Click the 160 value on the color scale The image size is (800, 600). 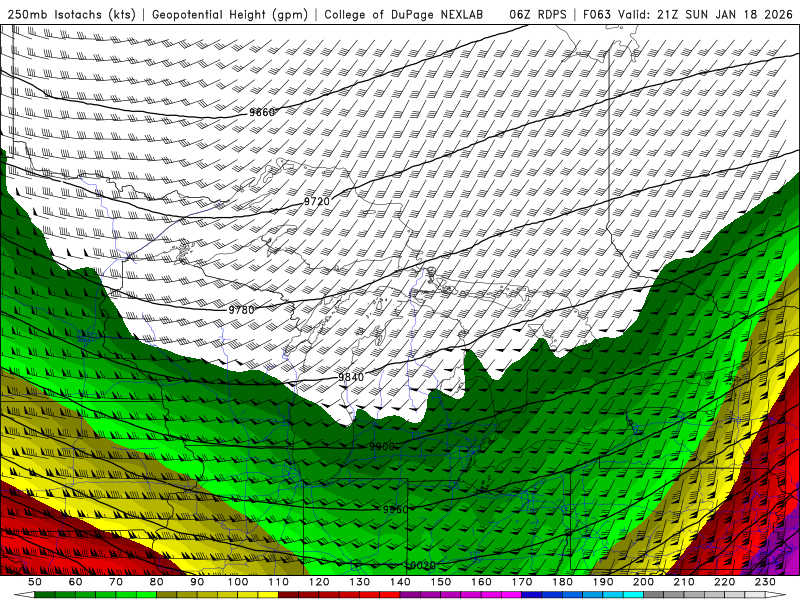click(481, 582)
